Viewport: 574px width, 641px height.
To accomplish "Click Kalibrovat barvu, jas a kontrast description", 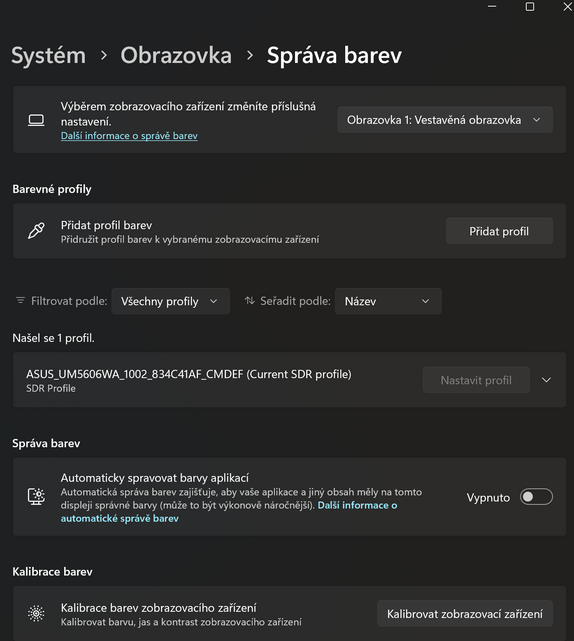I will point(181,622).
